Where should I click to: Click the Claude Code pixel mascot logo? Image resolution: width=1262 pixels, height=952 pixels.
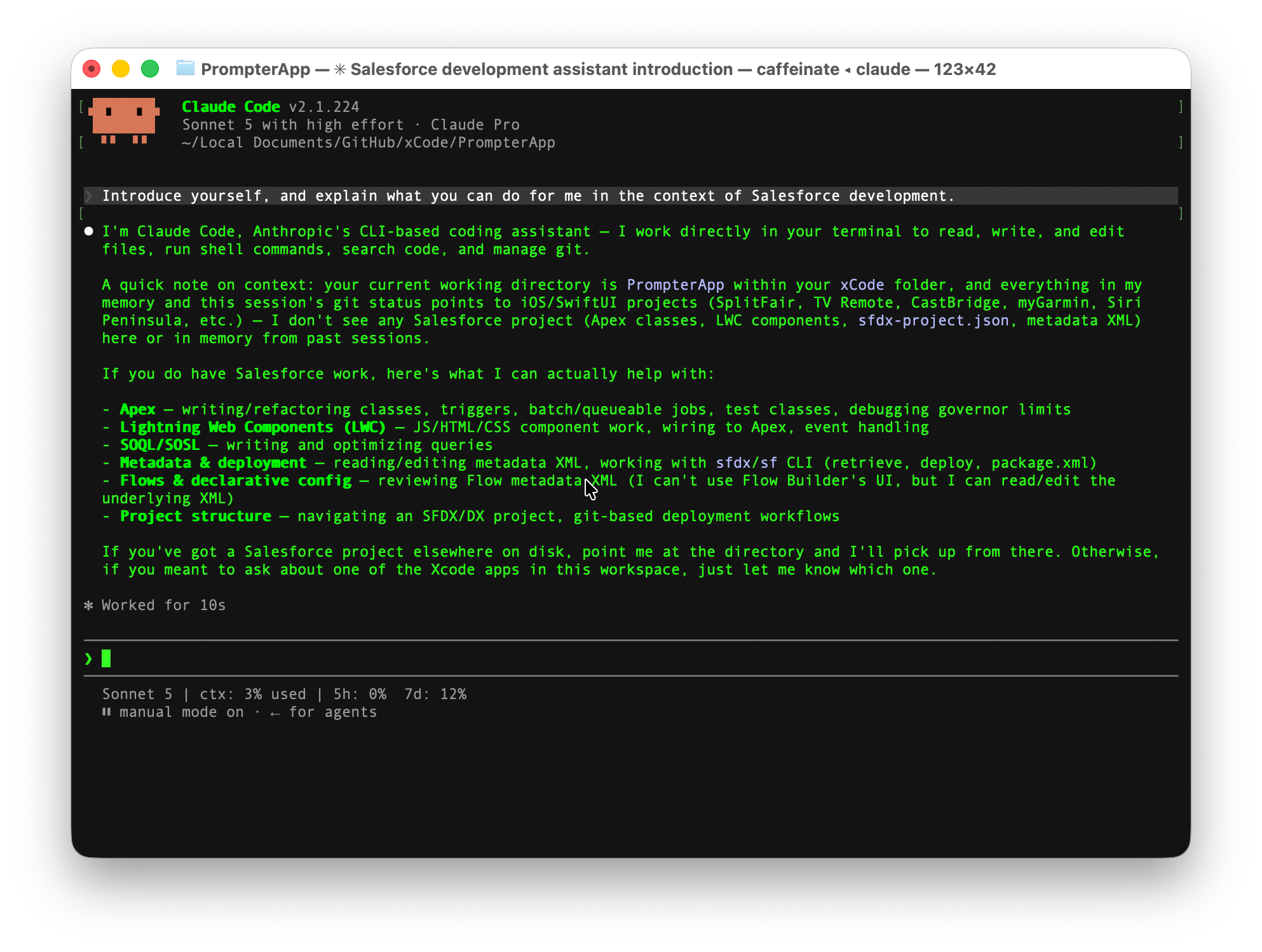tap(124, 121)
